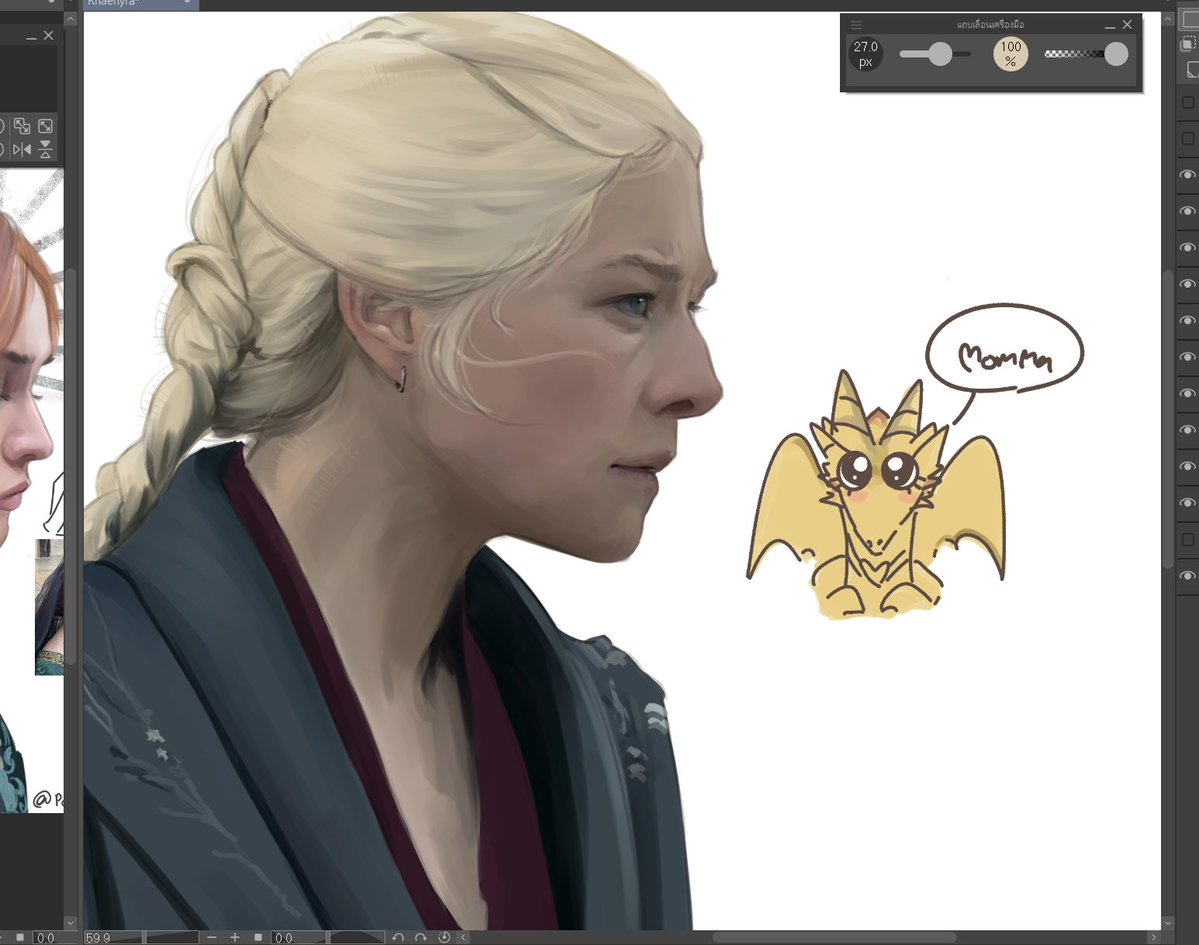Rotate the canvas right
Viewport: 1199px width, 945px height.
[421, 937]
